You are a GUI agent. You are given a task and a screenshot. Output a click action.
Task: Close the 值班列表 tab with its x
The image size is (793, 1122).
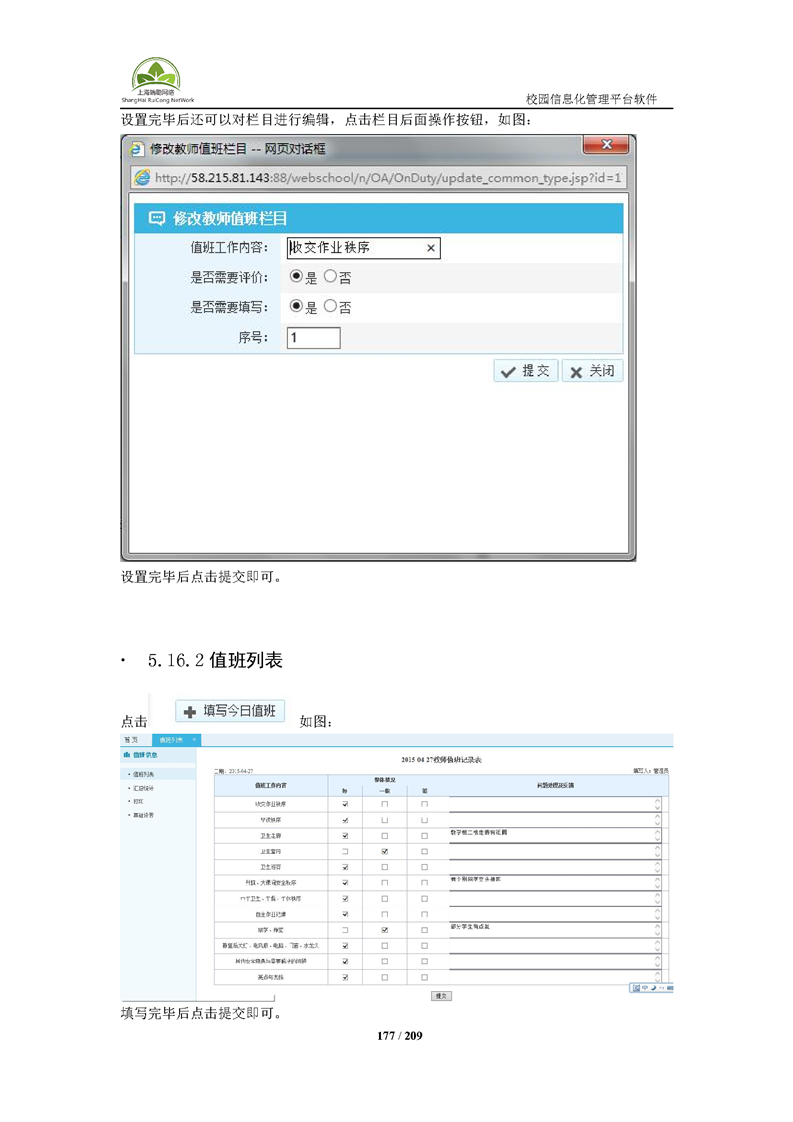194,739
